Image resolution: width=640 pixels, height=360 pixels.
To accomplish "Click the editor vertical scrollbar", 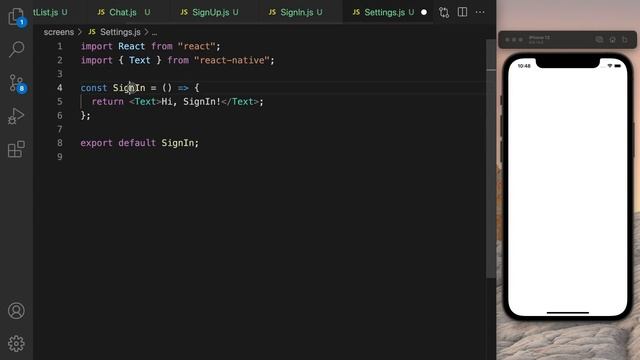I will (x=491, y=159).
